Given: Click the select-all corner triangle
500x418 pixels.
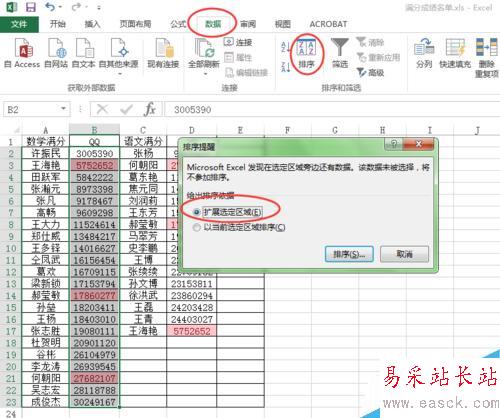Looking at the screenshot, I should [x=15, y=129].
